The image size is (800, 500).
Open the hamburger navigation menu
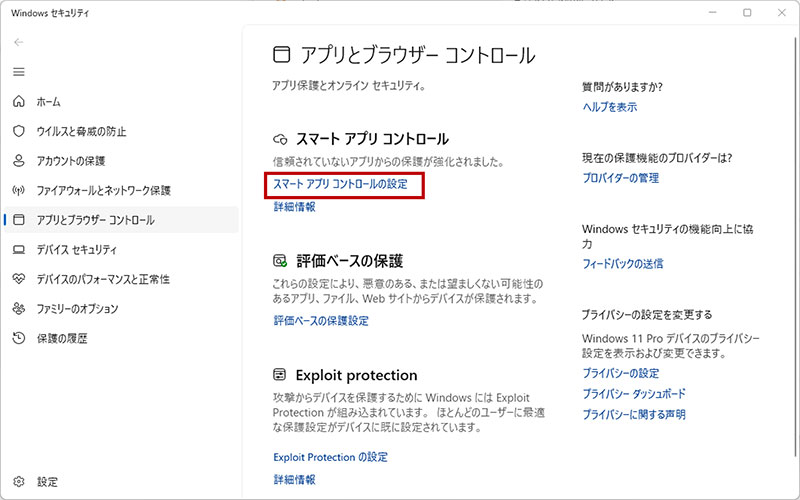click(19, 72)
